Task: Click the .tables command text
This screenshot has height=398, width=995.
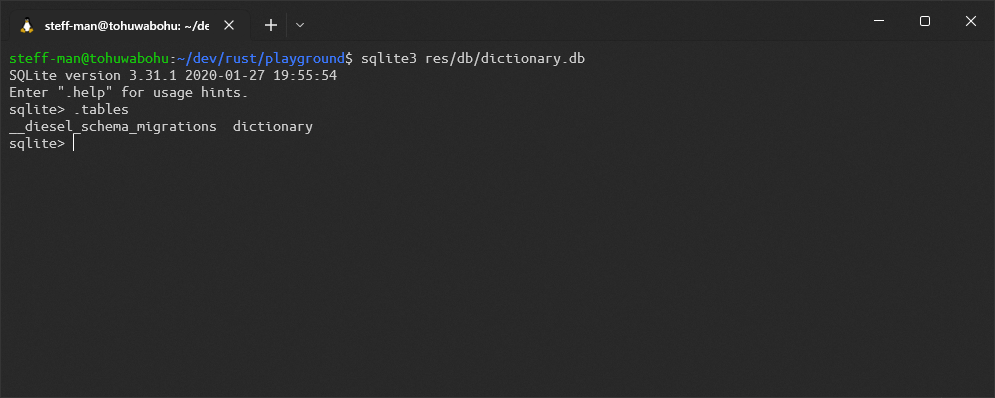Action: 101,110
